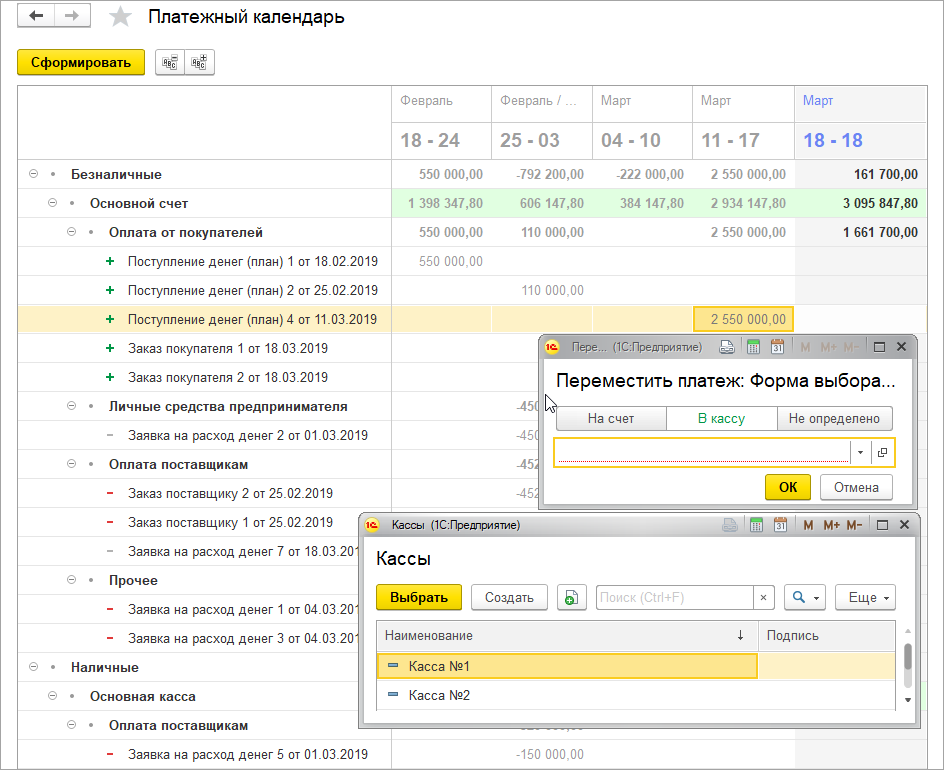Select the Касса №2 row
The image size is (944, 770).
tap(636, 695)
